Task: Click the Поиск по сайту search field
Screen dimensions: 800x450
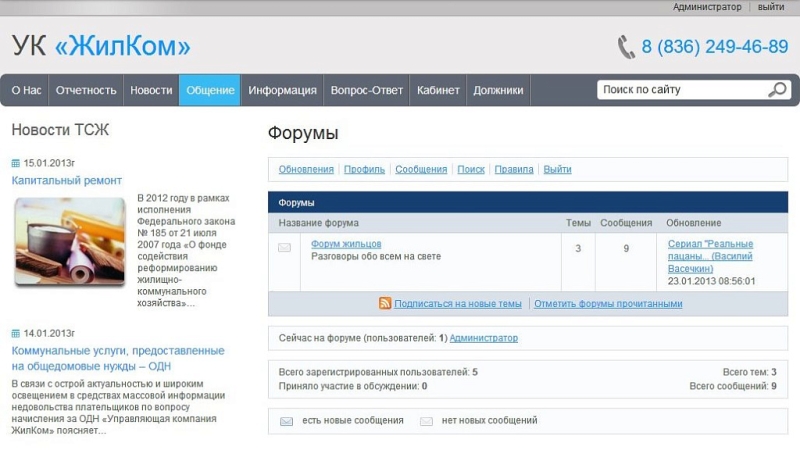Action: [x=680, y=90]
